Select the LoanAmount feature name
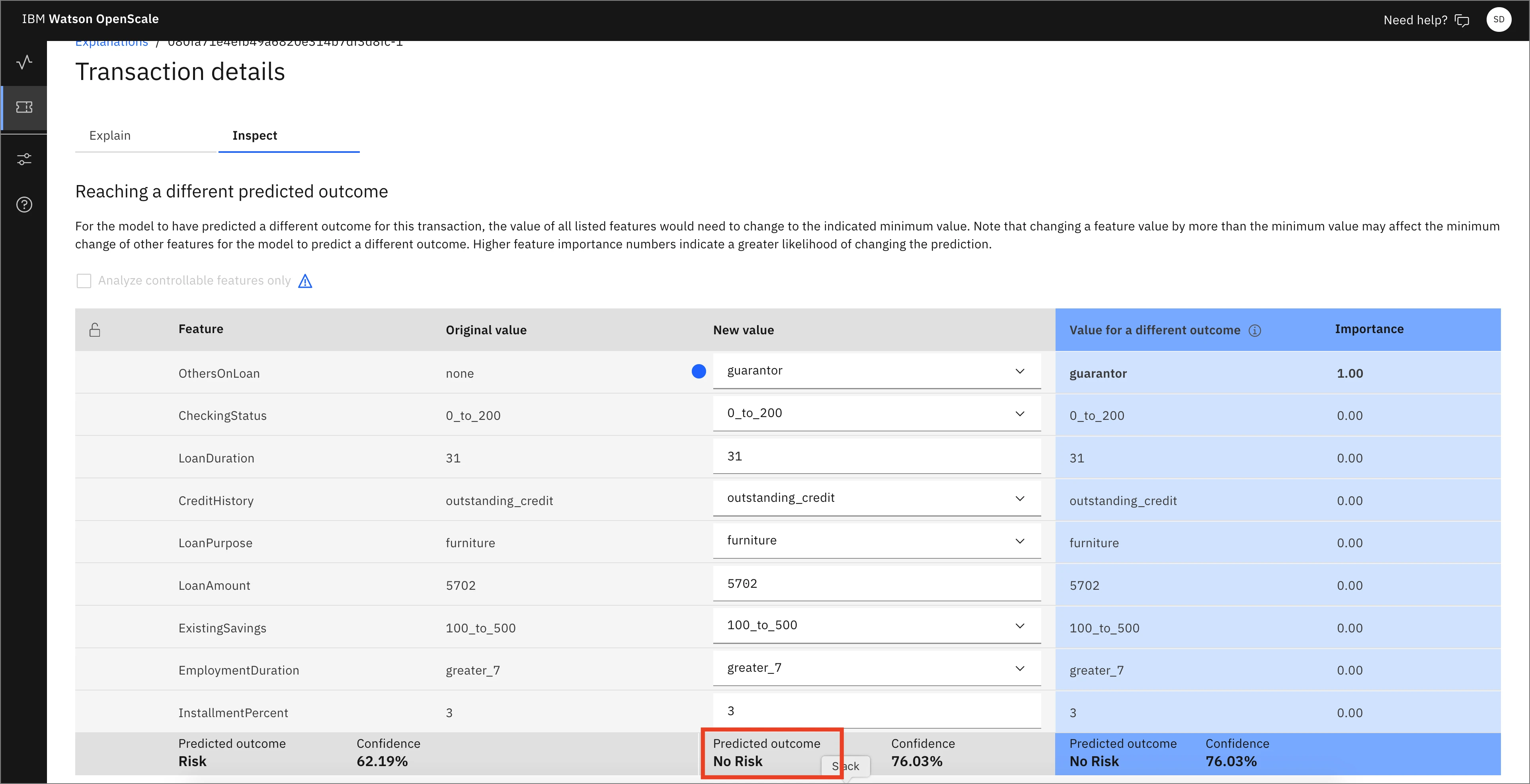This screenshot has height=784, width=1530. point(214,586)
